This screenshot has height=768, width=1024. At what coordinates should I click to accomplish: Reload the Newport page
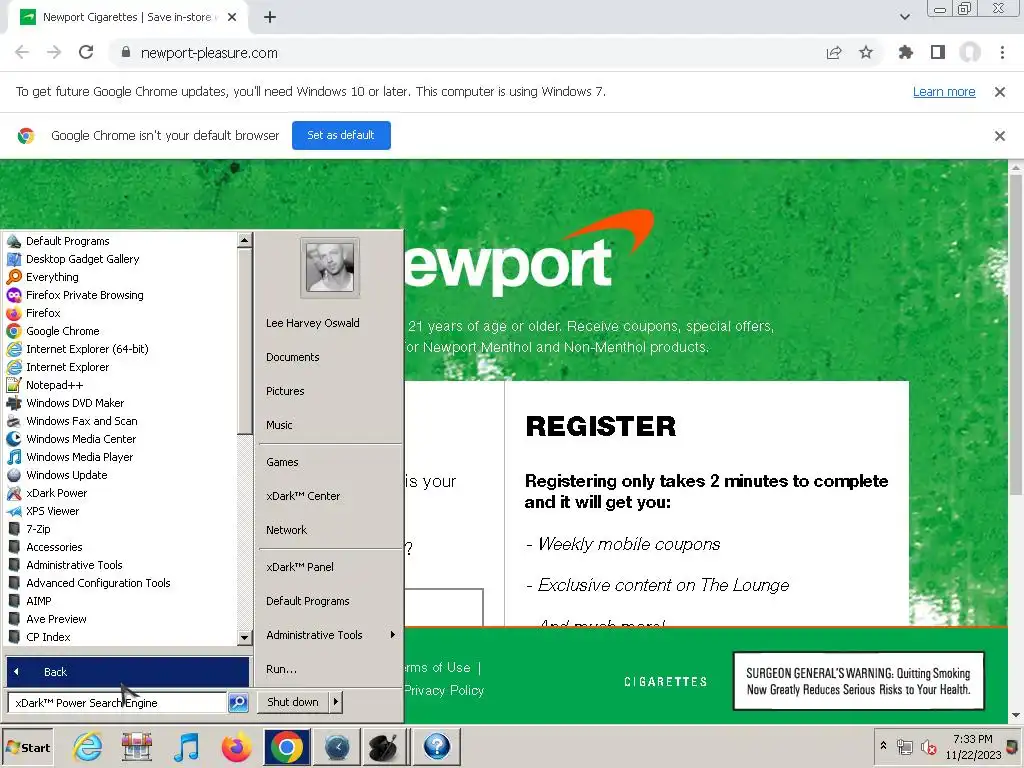(86, 52)
